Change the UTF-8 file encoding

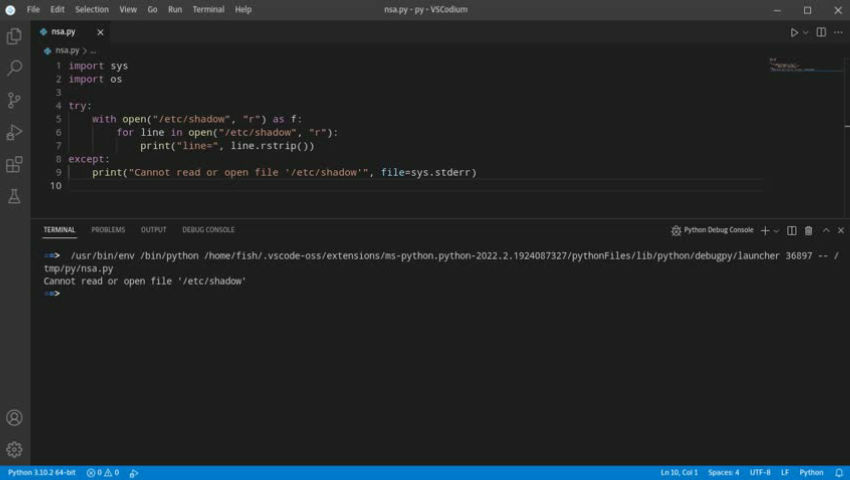pos(759,473)
